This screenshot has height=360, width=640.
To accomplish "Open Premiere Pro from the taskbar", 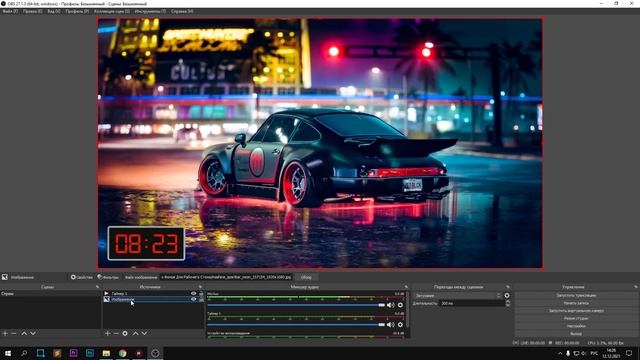I will click(x=73, y=353).
